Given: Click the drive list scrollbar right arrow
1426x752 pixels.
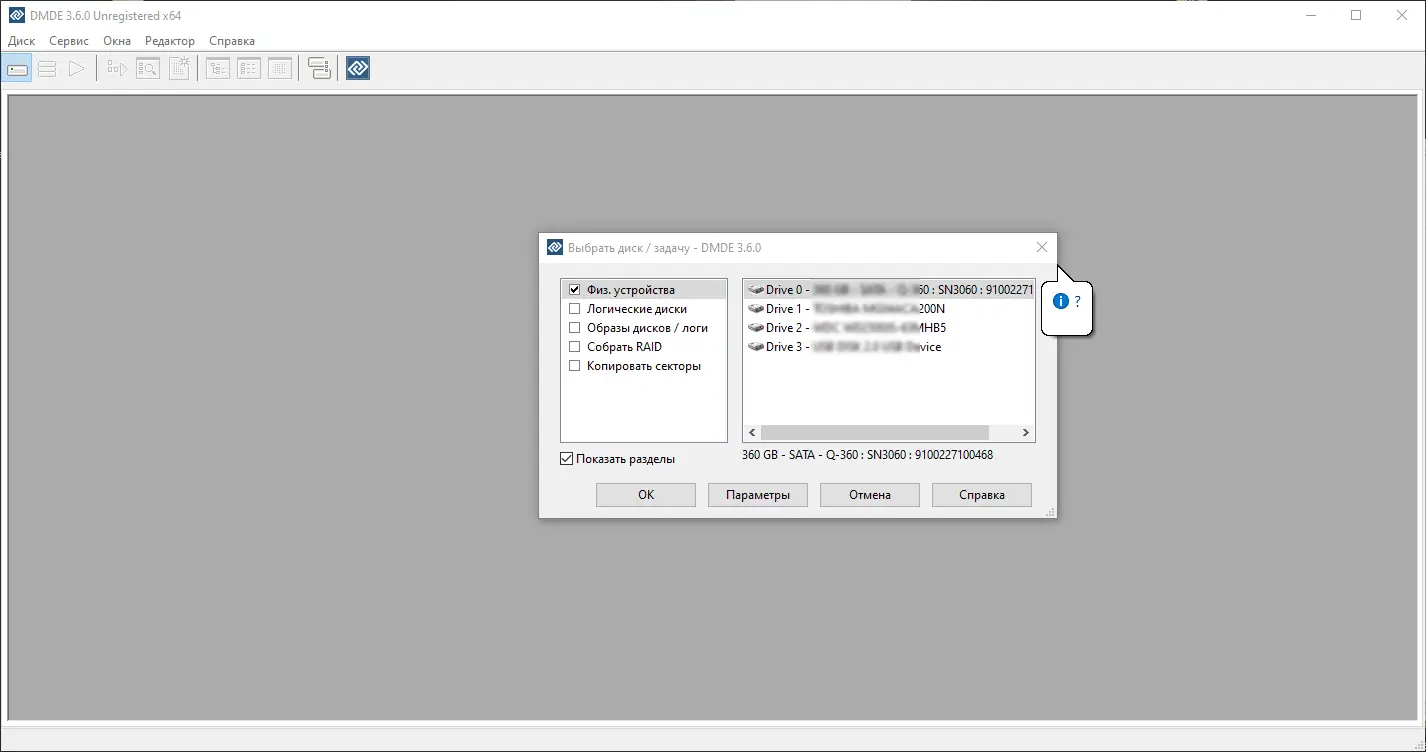Looking at the screenshot, I should pos(1025,433).
